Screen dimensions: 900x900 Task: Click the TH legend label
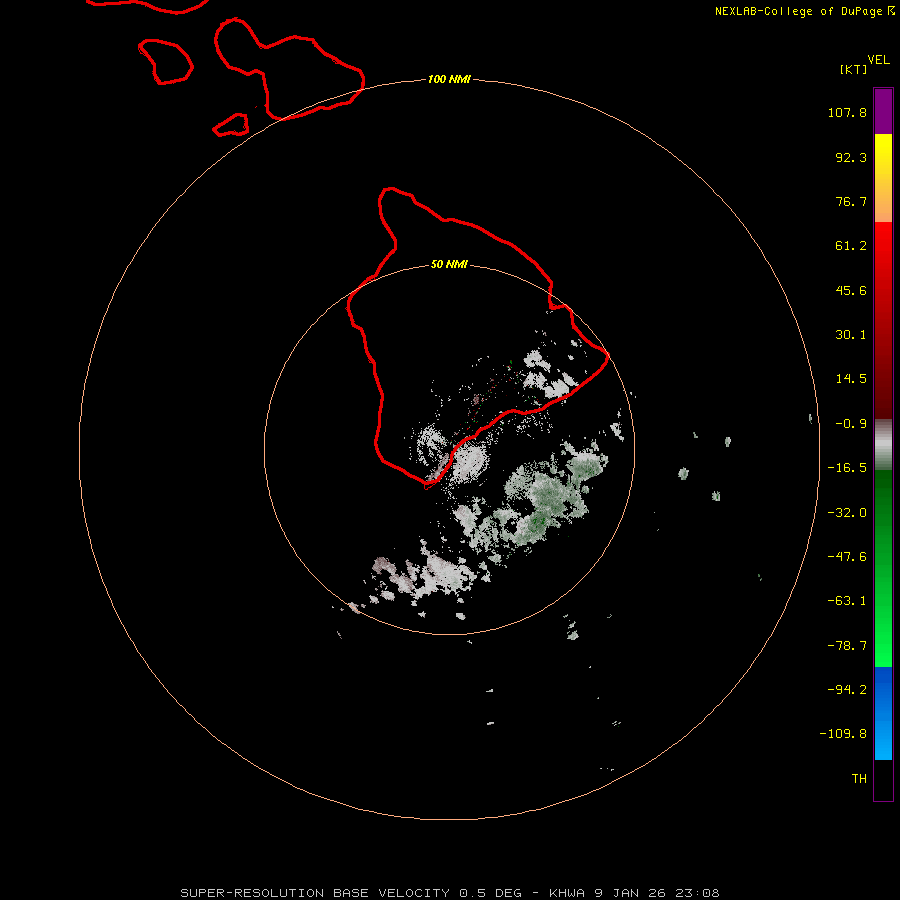pyautogui.click(x=859, y=779)
